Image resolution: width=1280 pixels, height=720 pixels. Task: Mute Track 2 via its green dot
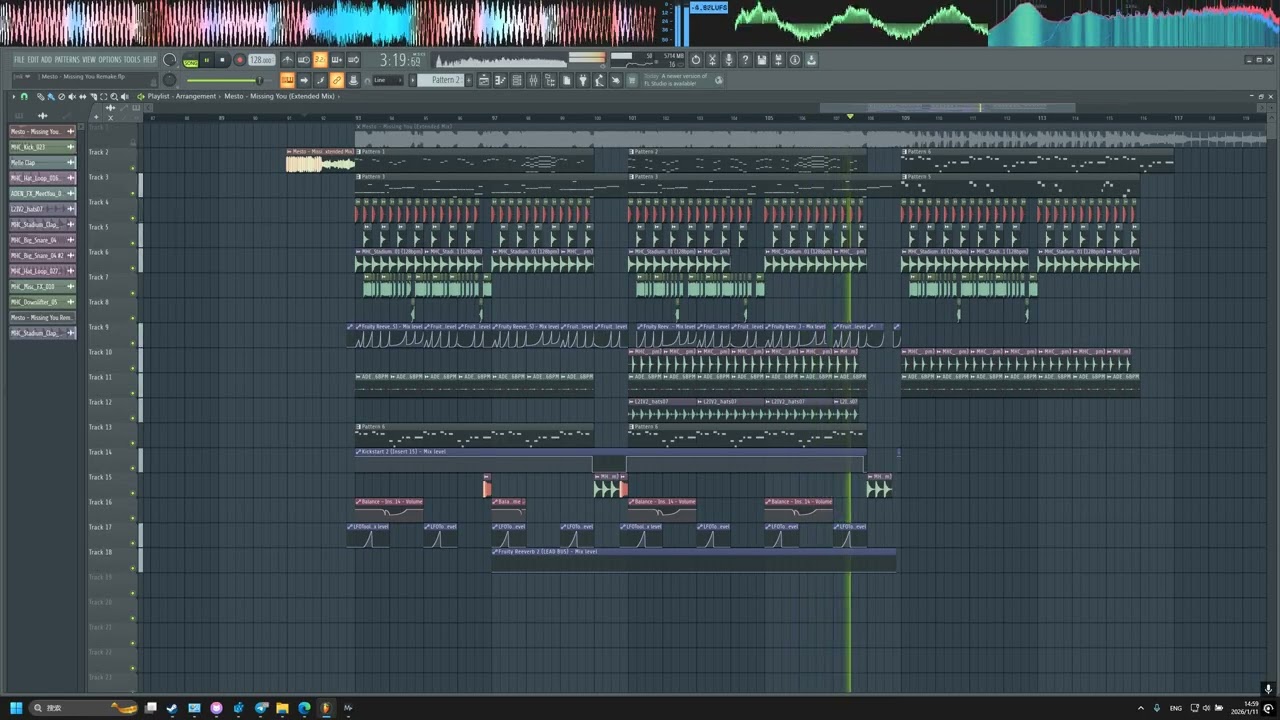click(133, 168)
